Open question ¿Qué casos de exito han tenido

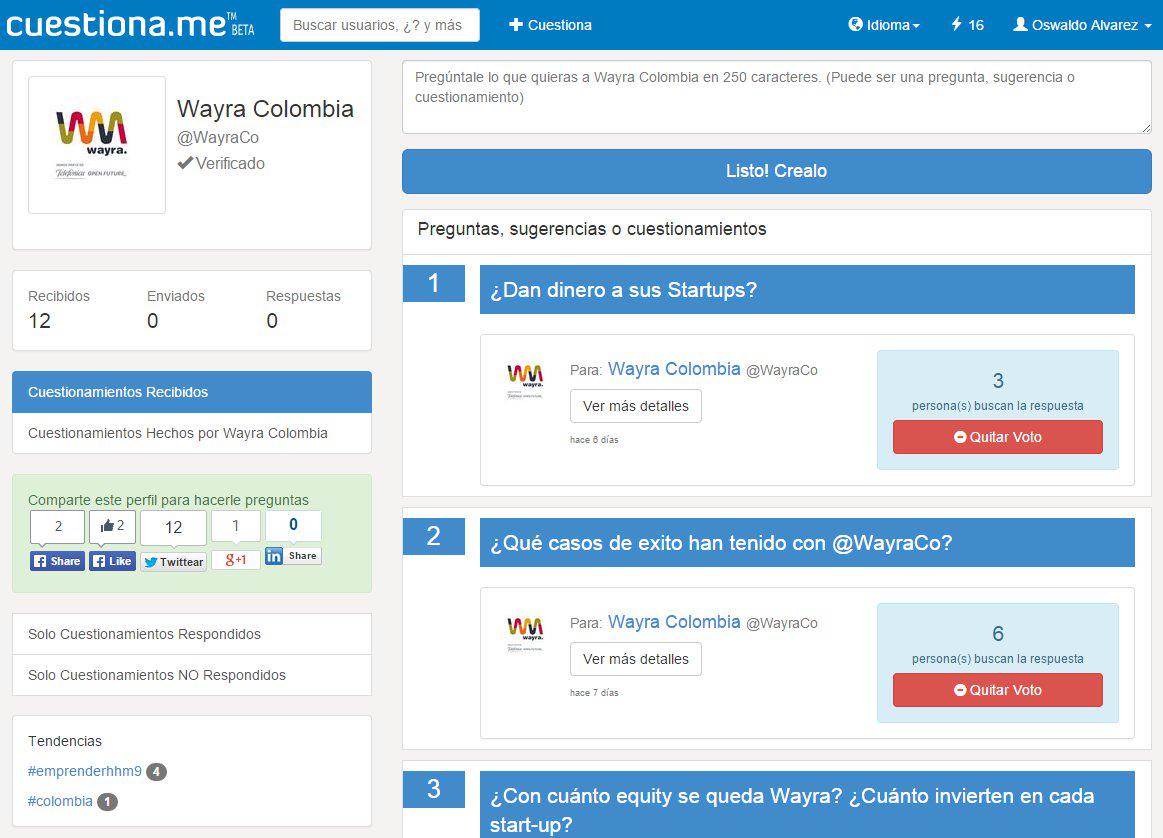(x=807, y=543)
